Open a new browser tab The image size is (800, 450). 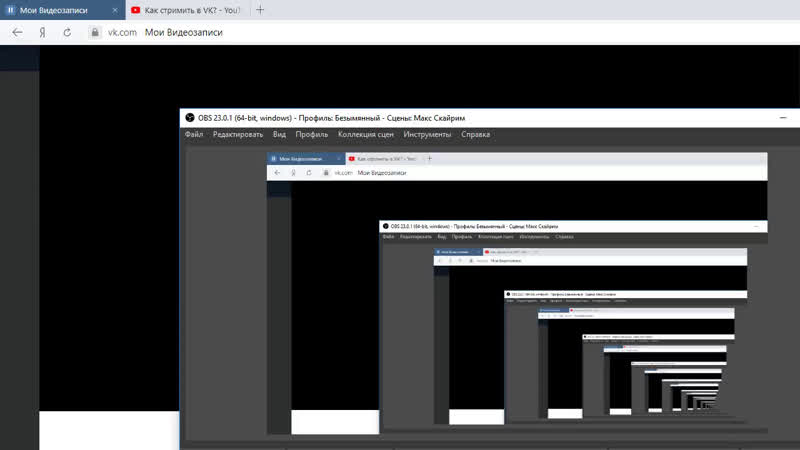point(260,10)
